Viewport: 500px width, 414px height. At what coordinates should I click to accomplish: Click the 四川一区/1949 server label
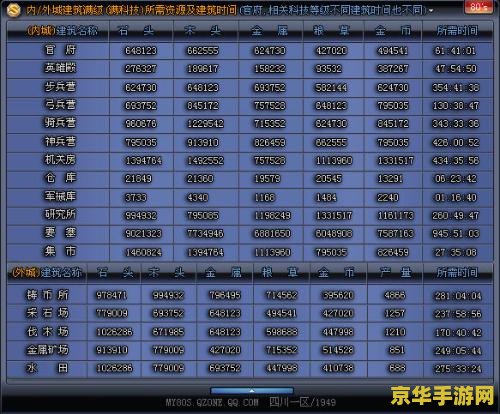(302, 402)
